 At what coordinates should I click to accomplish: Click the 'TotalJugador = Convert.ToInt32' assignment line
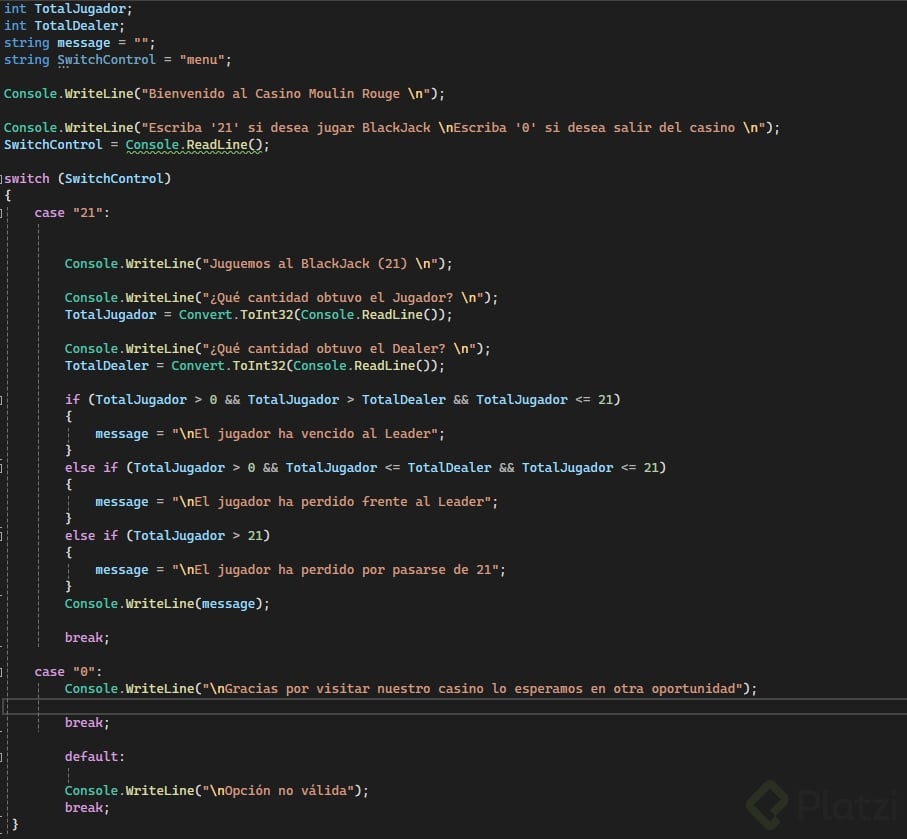(x=259, y=314)
